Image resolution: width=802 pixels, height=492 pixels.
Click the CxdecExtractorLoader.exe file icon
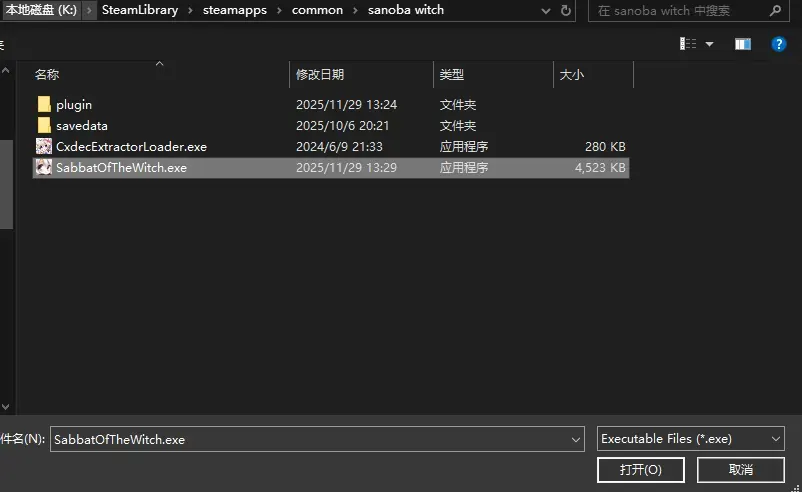pos(44,147)
